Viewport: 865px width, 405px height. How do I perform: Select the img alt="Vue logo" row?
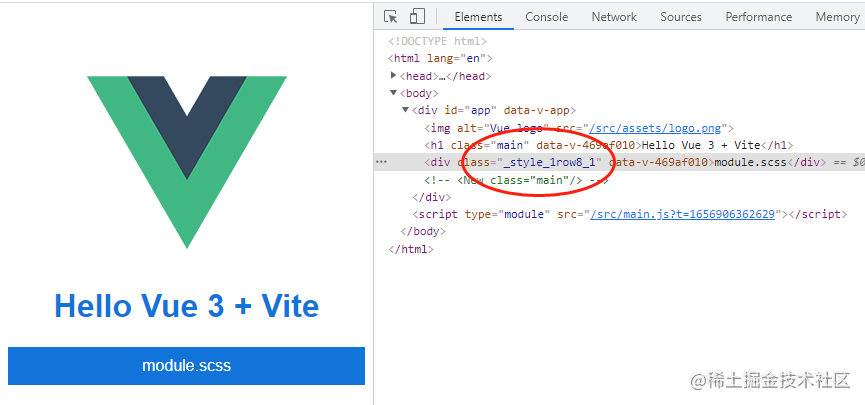pyautogui.click(x=579, y=129)
